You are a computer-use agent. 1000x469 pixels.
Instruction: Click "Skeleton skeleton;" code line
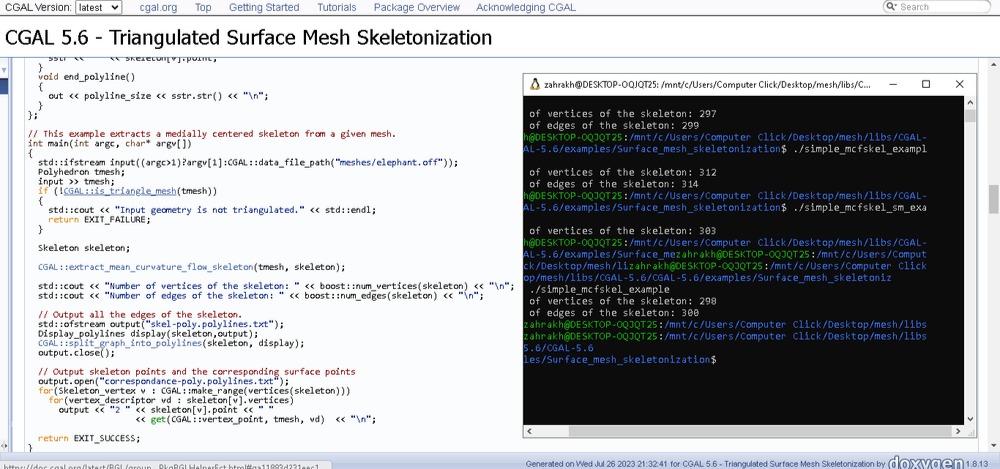tap(84, 248)
